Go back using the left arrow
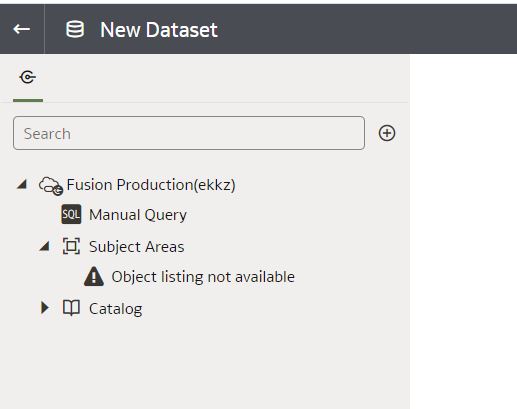This screenshot has height=409, width=517. point(22,29)
